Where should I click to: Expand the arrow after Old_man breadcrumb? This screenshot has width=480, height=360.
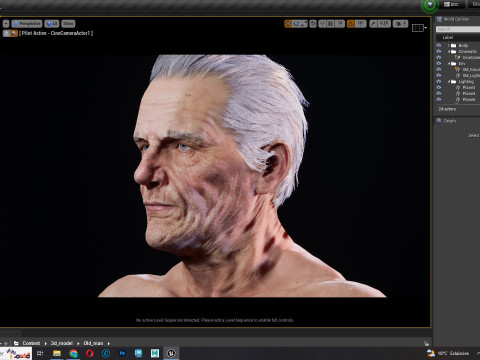(109, 343)
